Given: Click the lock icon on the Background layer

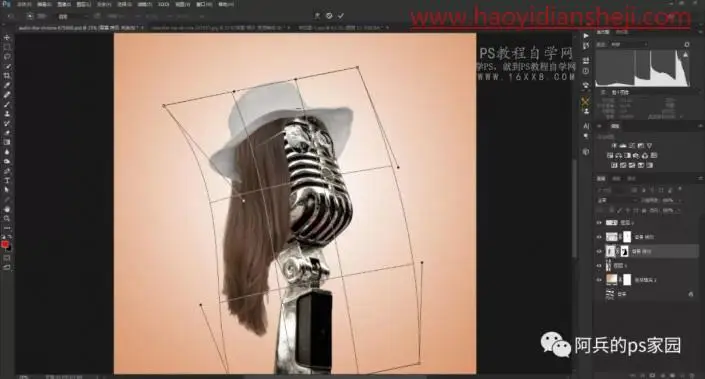Looking at the screenshot, I should pyautogui.click(x=691, y=294).
